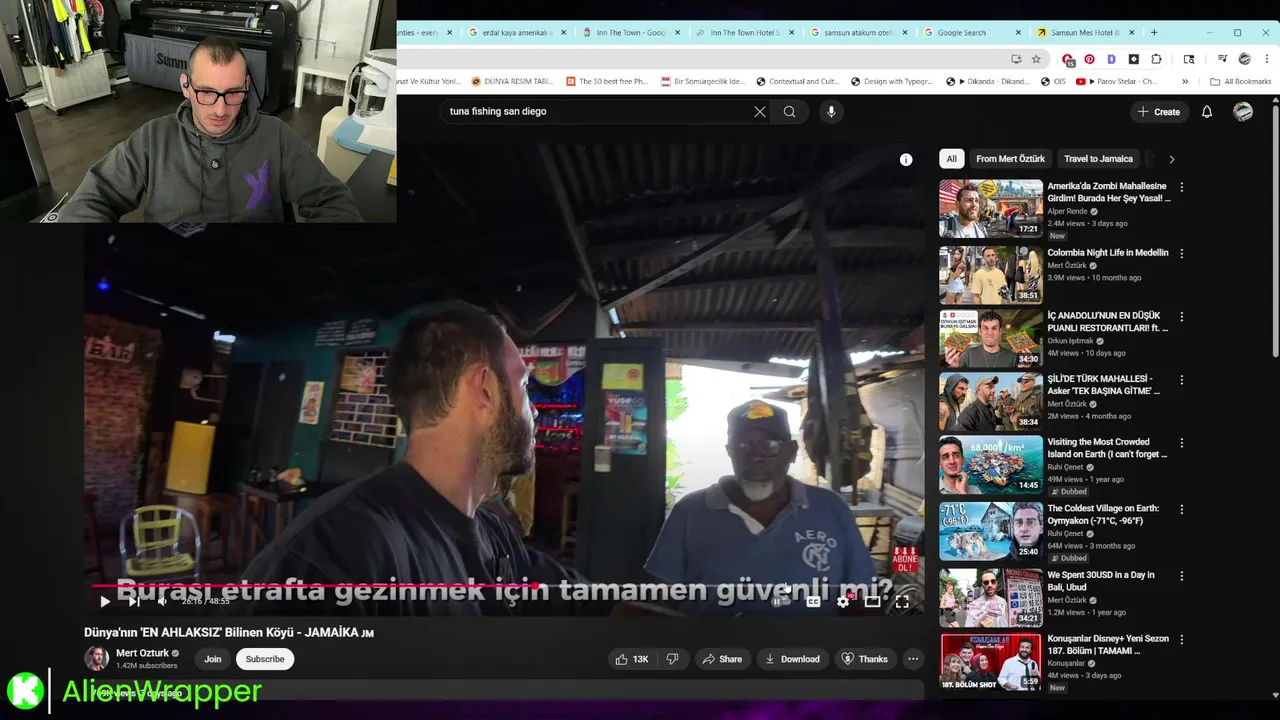Open the Mert Ozturk channel avatar
This screenshot has height=720, width=1280.
coord(96,658)
